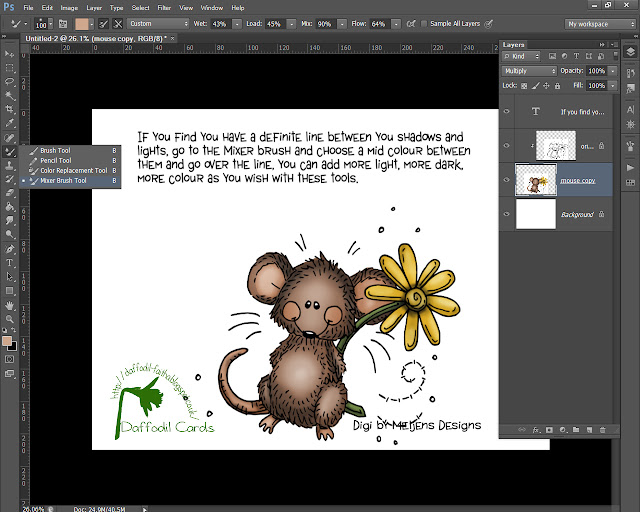Select the Dodge tool
This screenshot has width=640, height=512.
point(9,234)
